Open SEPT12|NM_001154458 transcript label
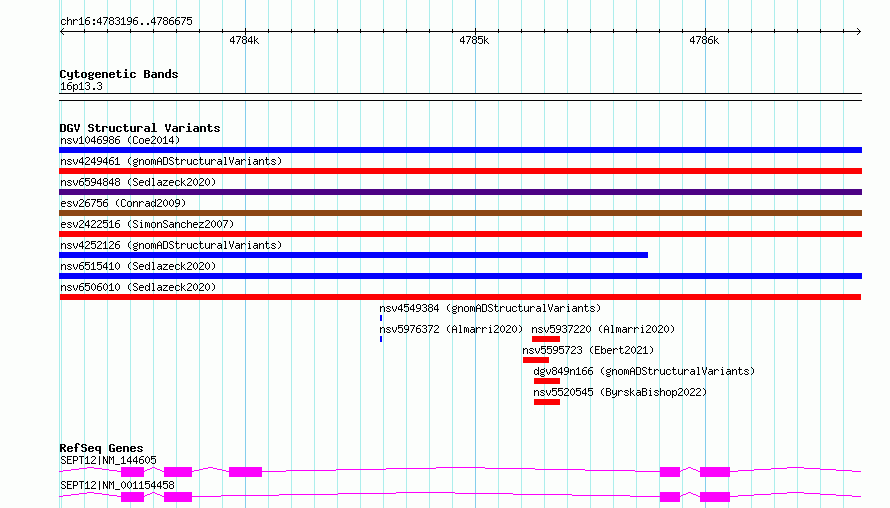Image resolution: width=890 pixels, height=508 pixels. coord(117,485)
